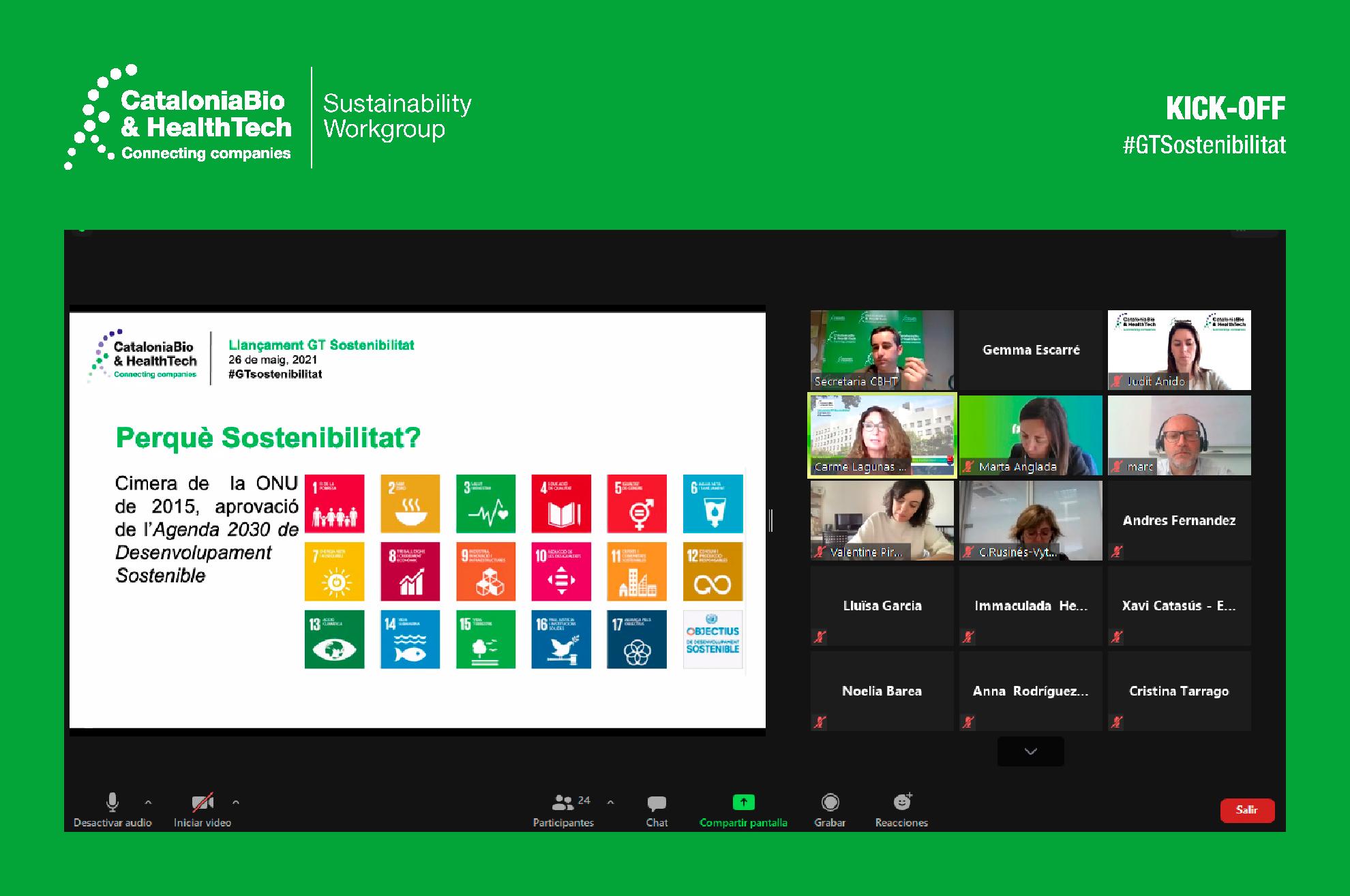Click muted mic icon on Noelia Barea
Screen dimensions: 1350x896
[820, 722]
